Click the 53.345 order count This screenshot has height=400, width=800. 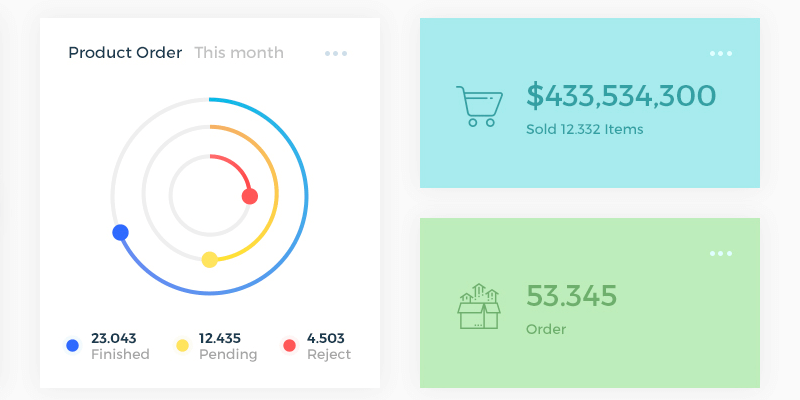click(571, 296)
